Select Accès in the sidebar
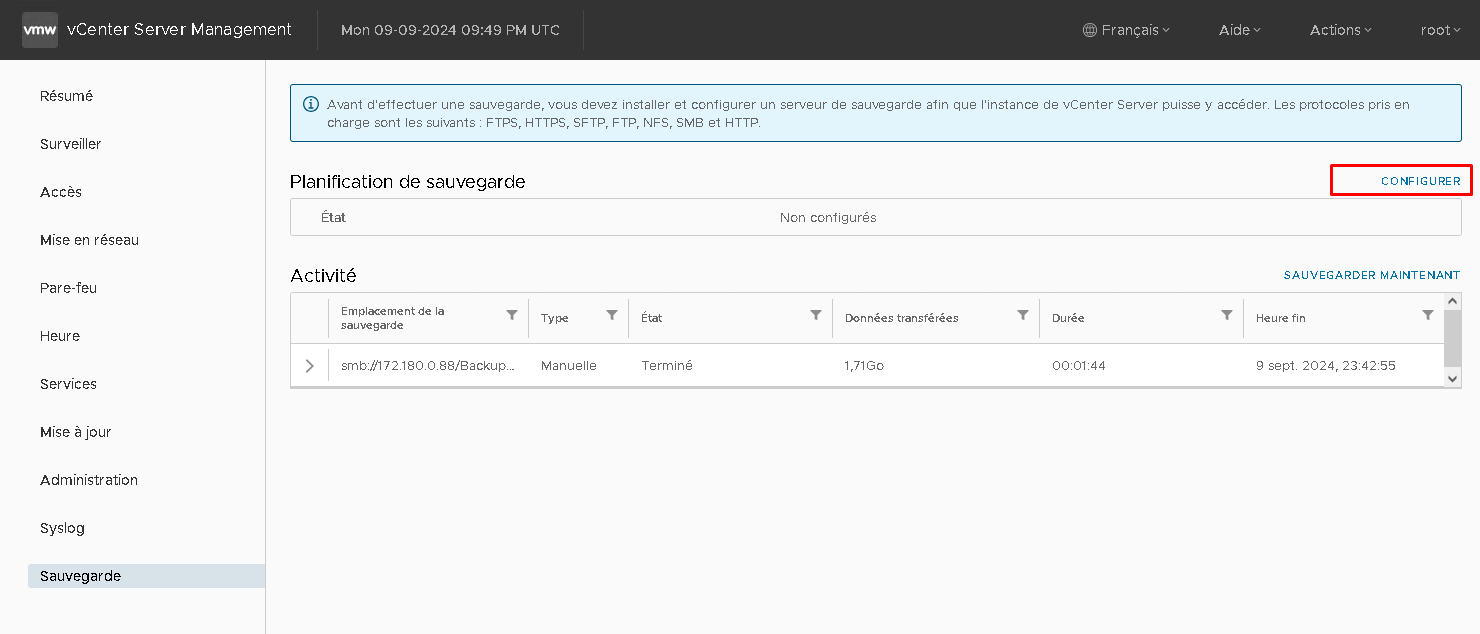Screen dimensions: 1480x634 tap(61, 192)
